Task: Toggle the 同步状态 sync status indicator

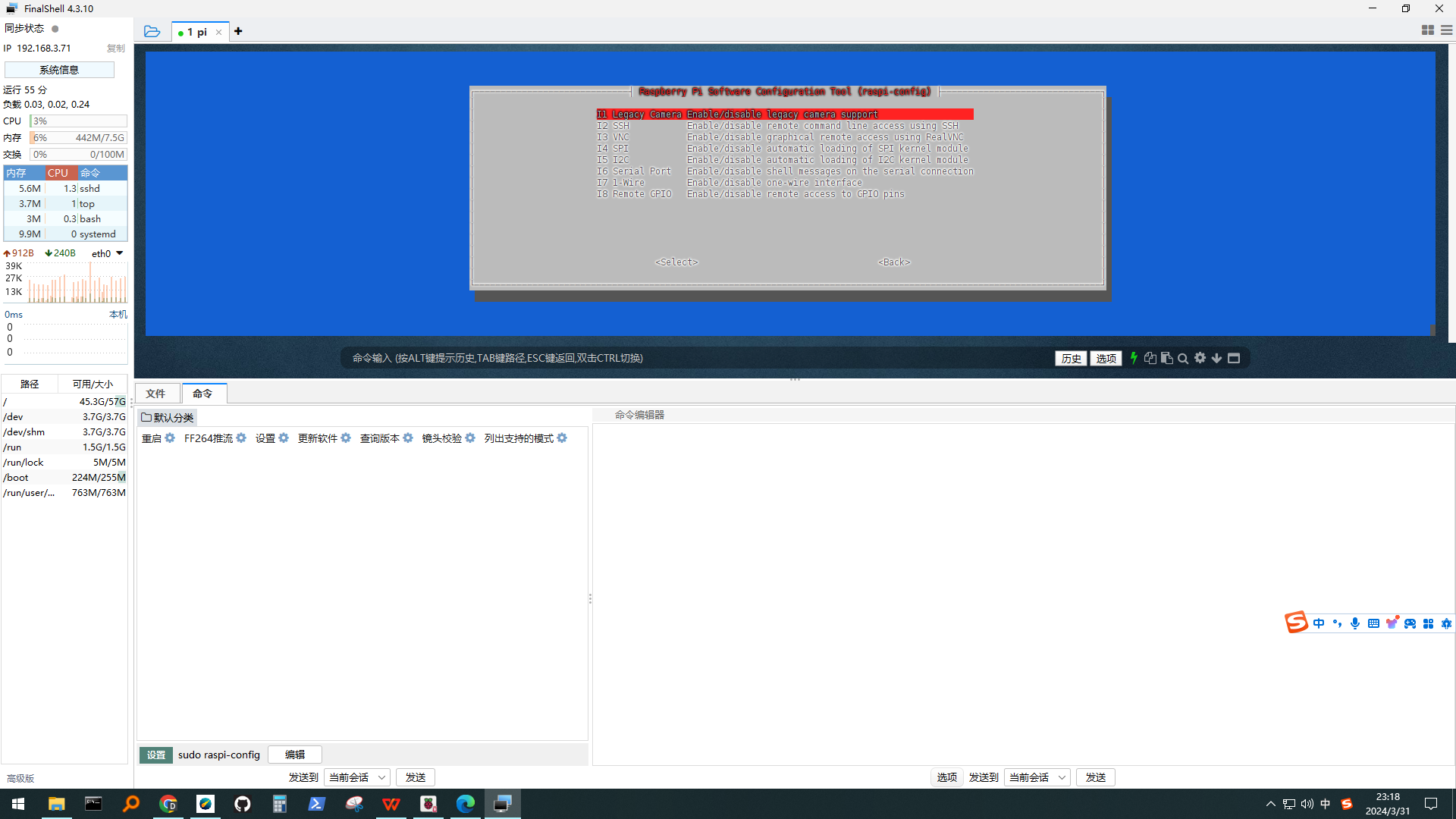Action: click(55, 29)
